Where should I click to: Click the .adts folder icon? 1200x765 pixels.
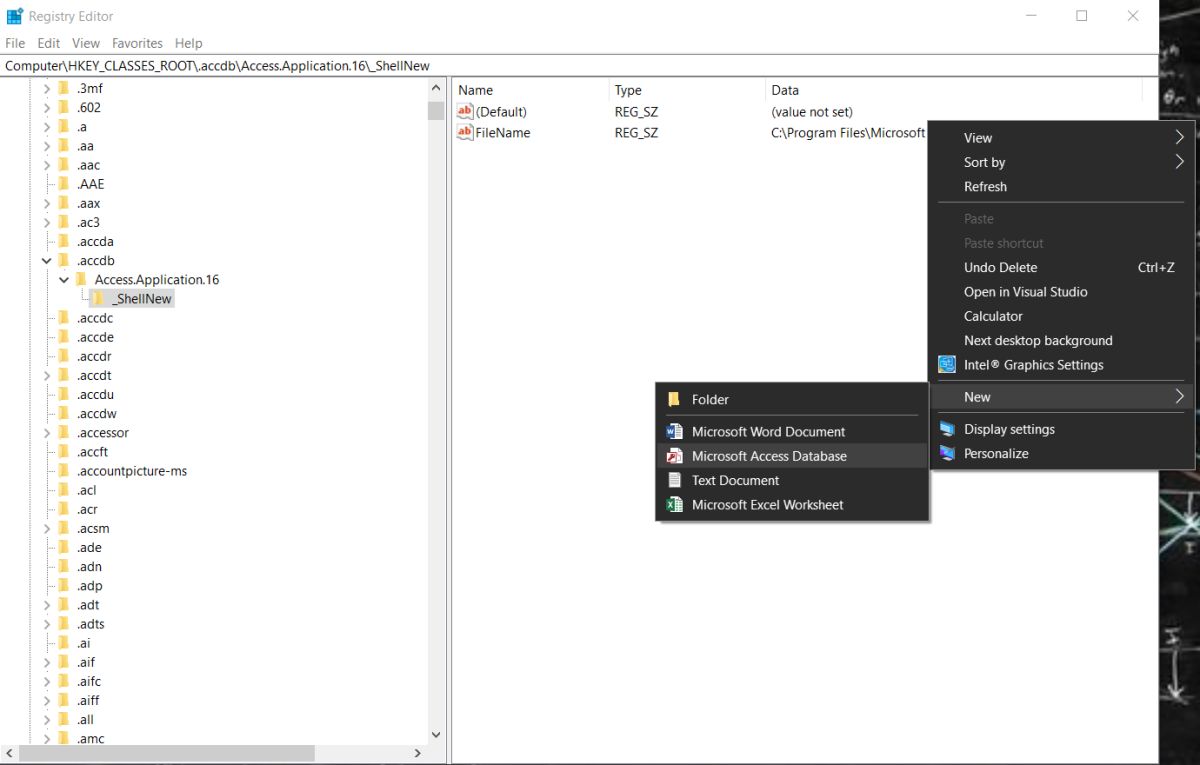click(x=64, y=624)
